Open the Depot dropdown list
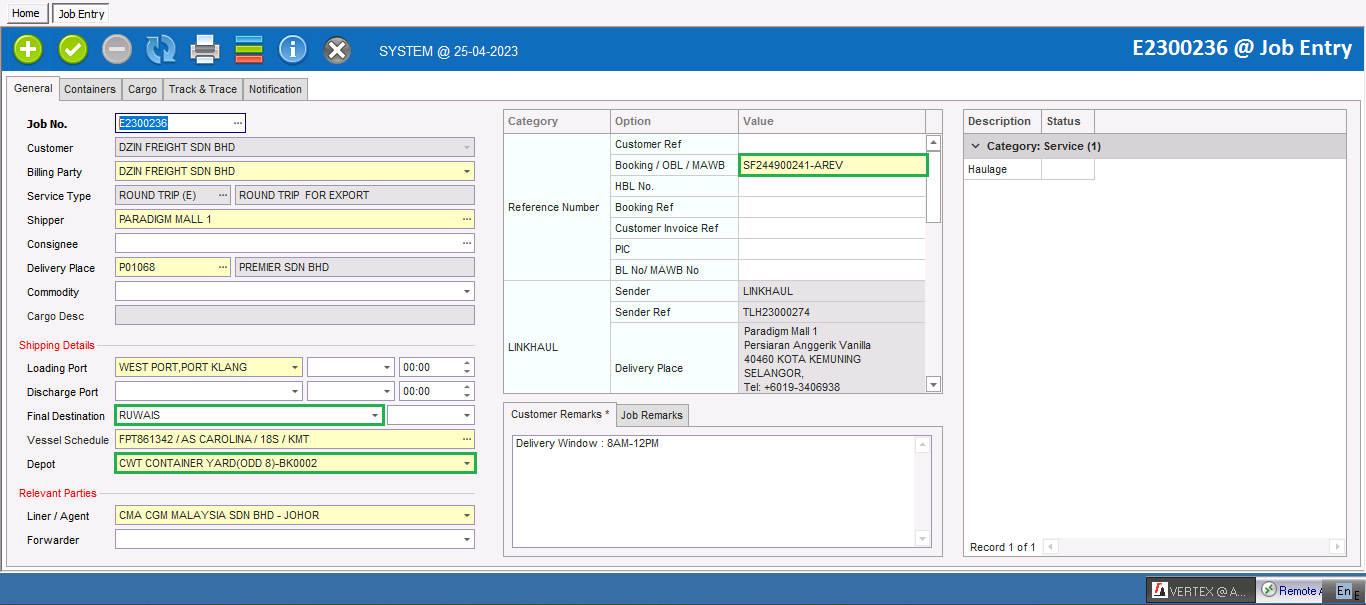 click(466, 463)
